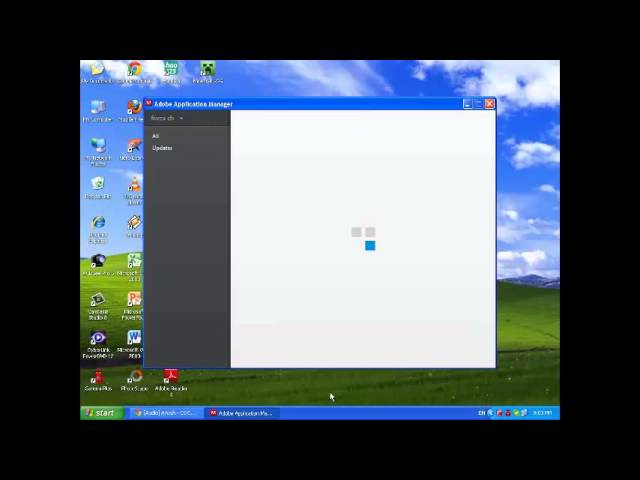Open the My Documents desktop folder

click(97, 73)
